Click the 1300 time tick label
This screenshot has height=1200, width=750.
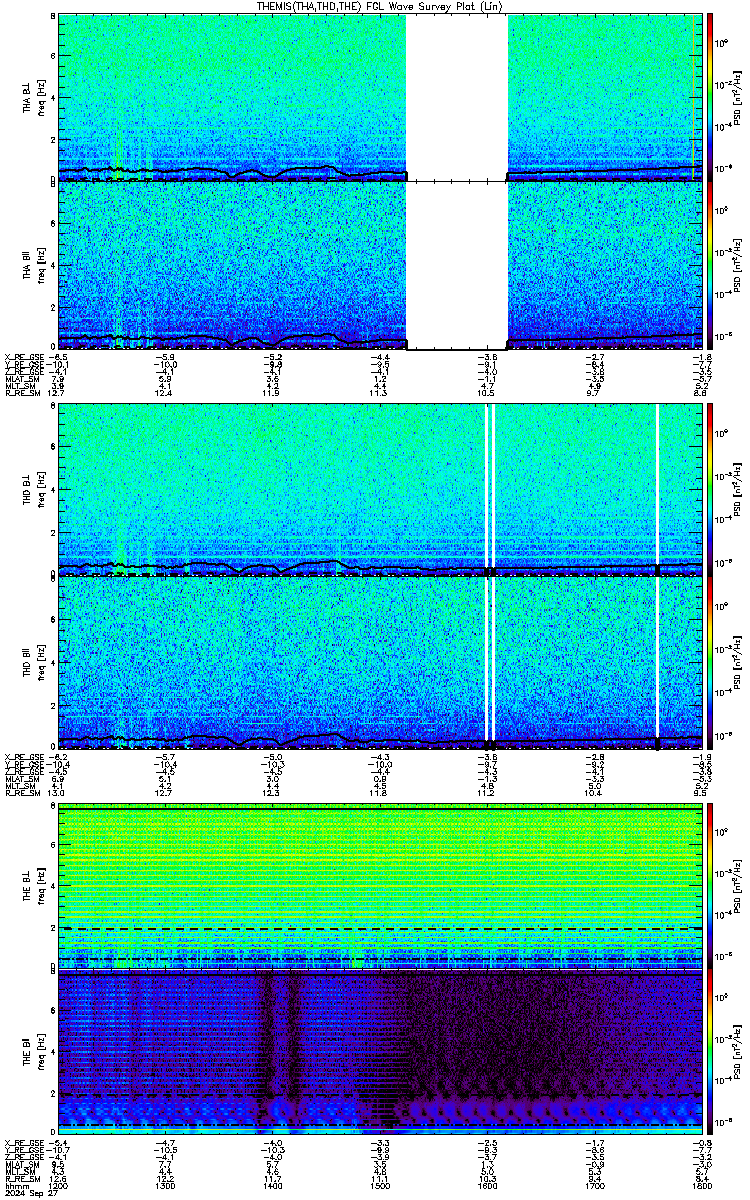point(165,1186)
